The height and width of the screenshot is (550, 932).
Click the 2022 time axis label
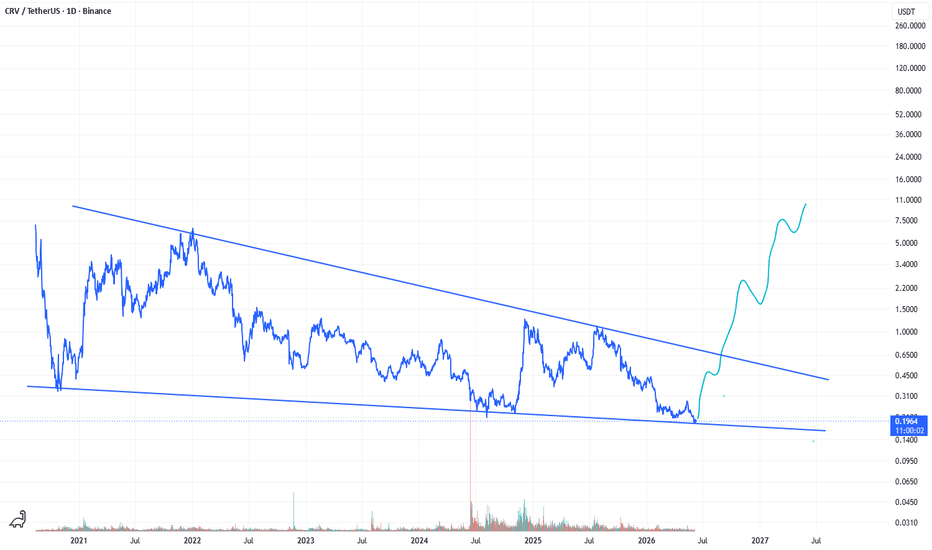[192, 540]
